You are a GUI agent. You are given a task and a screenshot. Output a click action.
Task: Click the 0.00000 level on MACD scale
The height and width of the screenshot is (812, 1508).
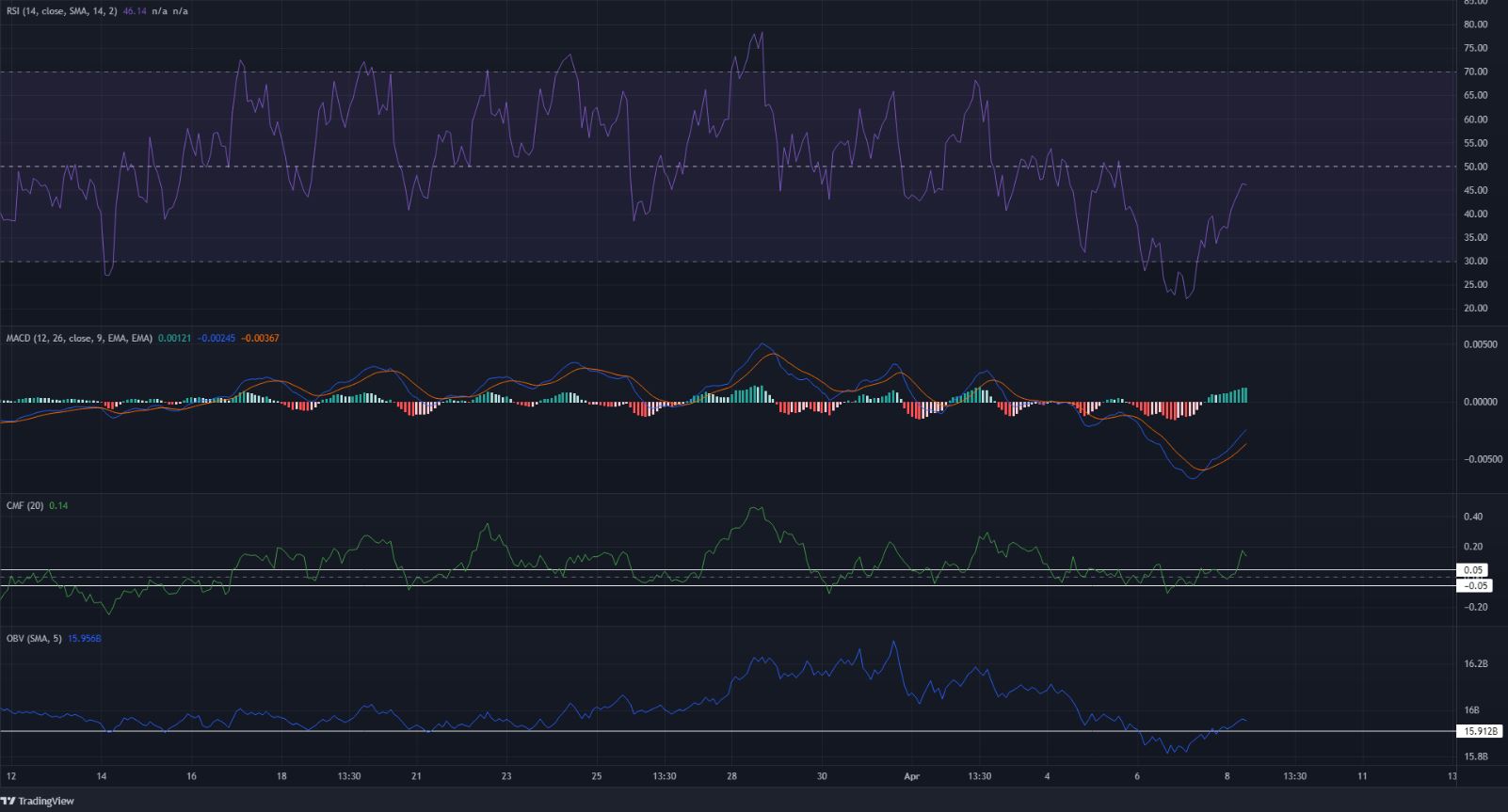point(1479,402)
